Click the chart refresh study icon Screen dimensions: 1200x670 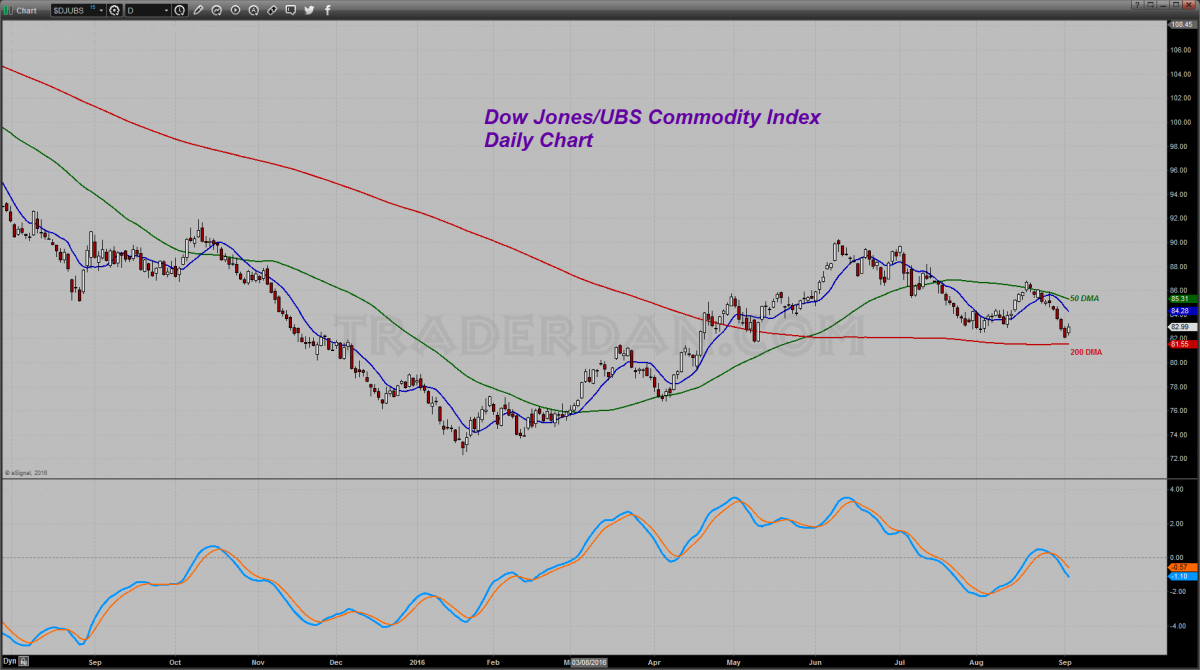coord(217,10)
